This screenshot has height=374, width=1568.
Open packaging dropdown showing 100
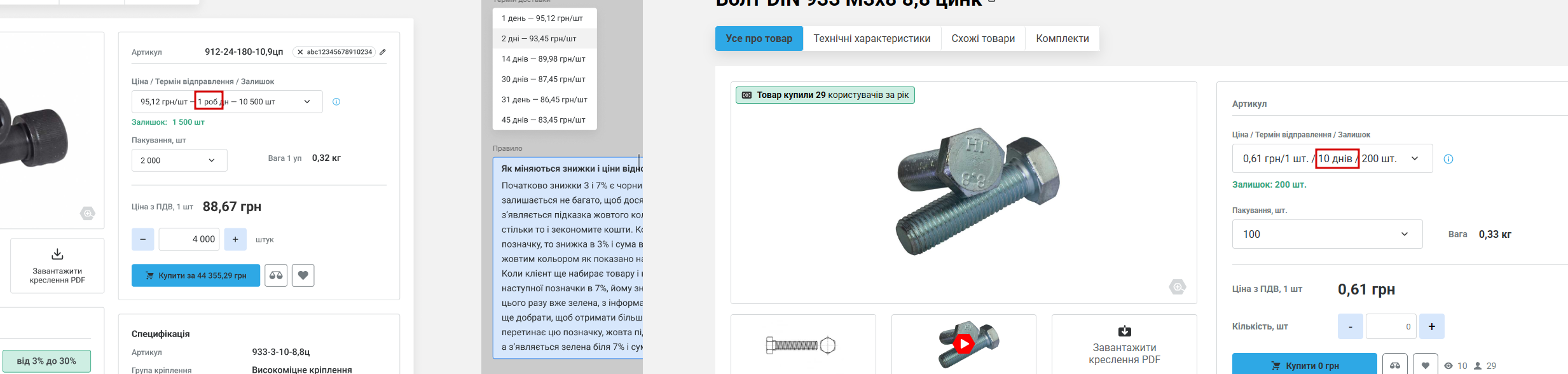[1327, 234]
